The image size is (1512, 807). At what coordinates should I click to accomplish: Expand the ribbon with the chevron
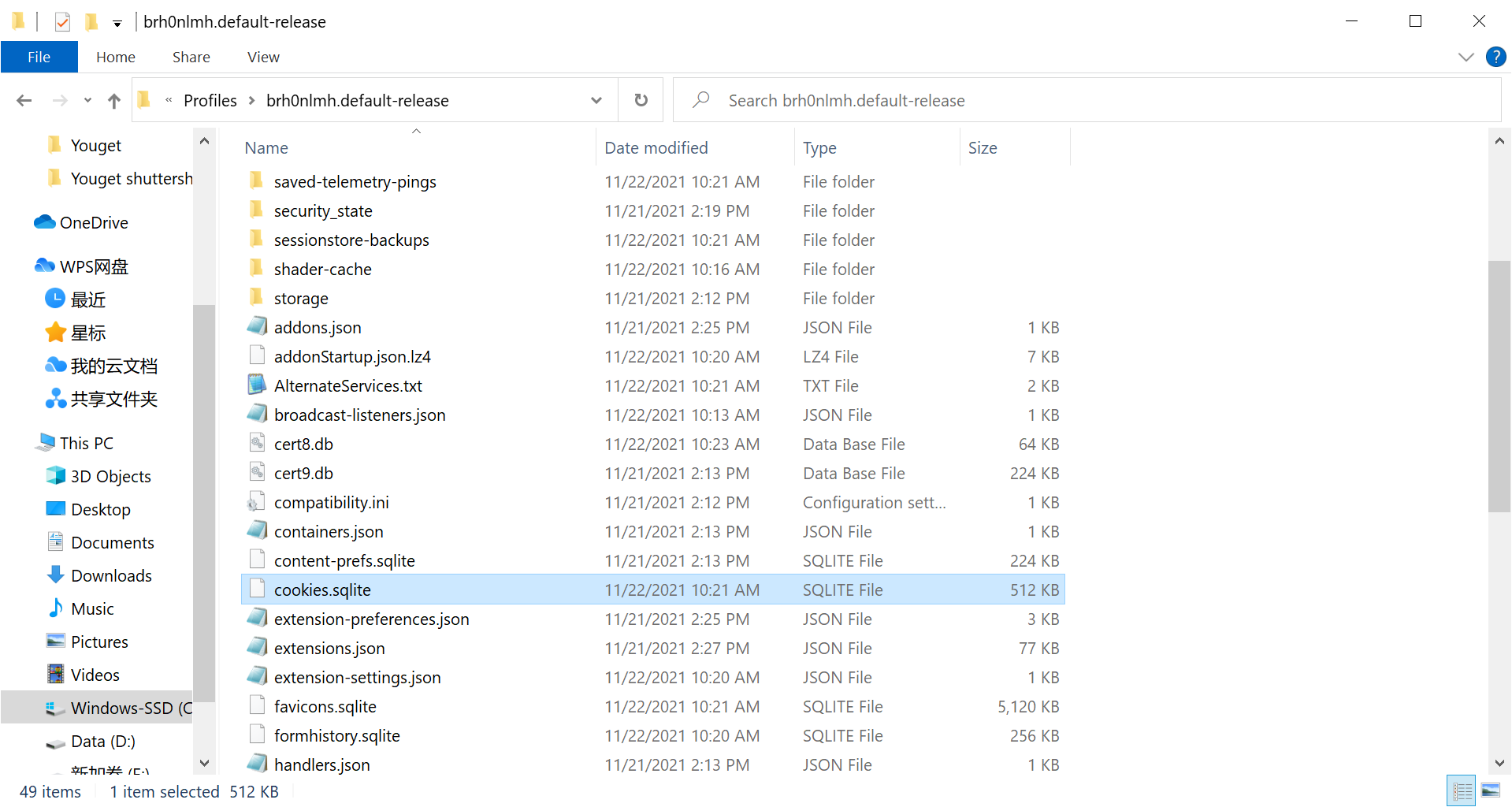tap(1466, 57)
